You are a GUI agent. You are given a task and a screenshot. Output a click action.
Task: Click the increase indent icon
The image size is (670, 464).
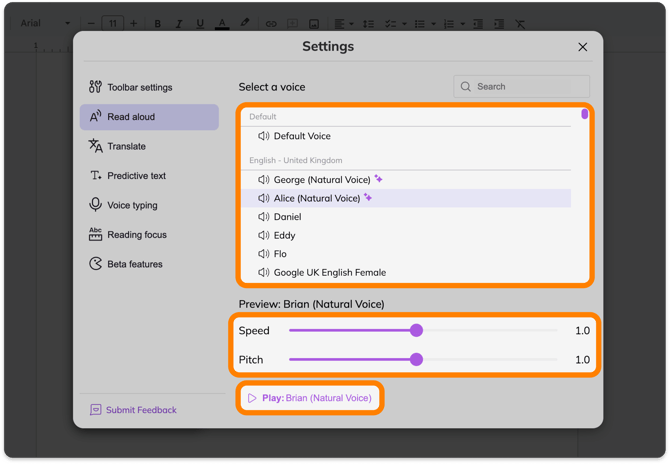click(499, 24)
